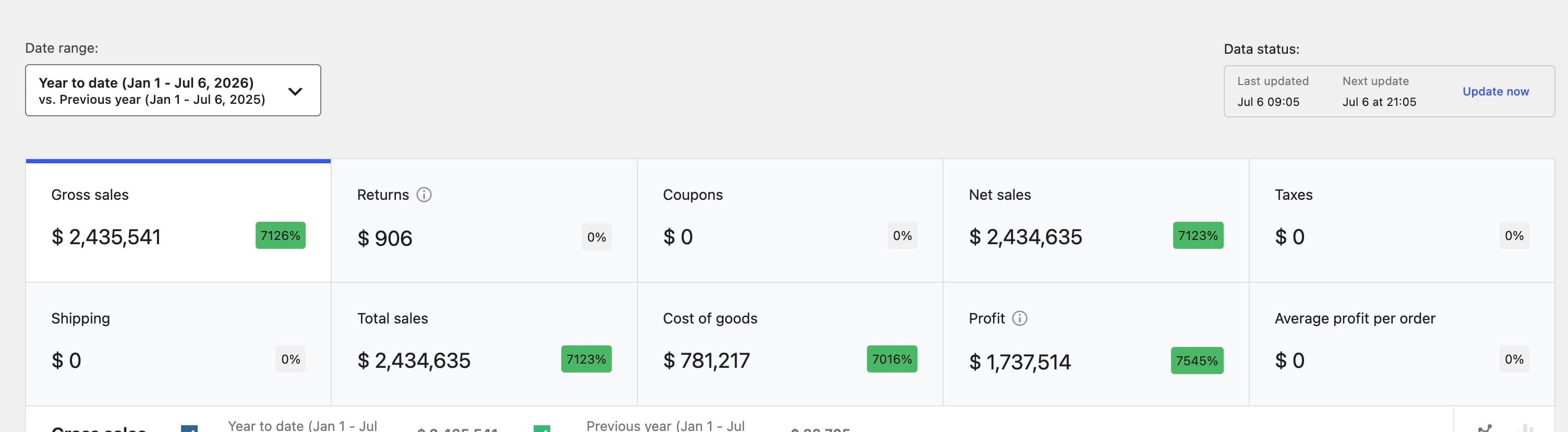The height and width of the screenshot is (432, 1568).
Task: Select the Net sales summary card
Action: (x=1095, y=220)
